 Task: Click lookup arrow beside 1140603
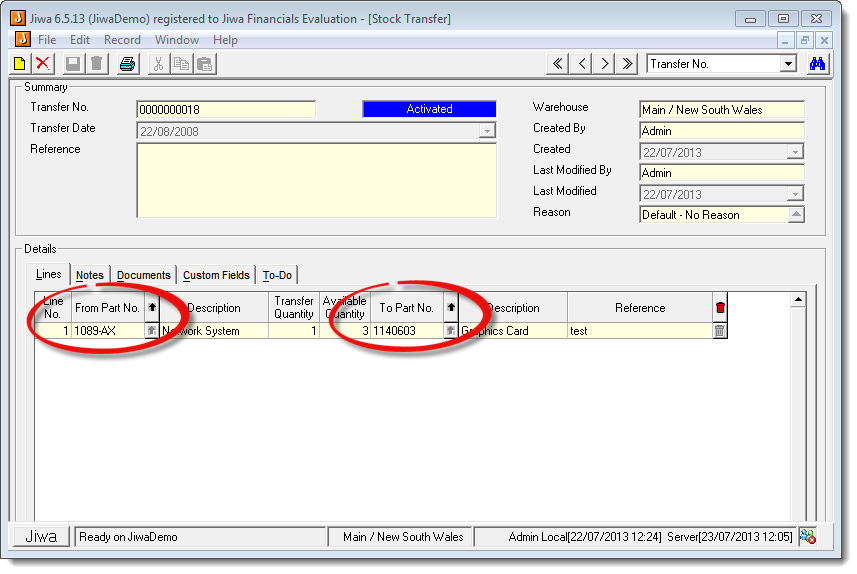click(x=450, y=331)
